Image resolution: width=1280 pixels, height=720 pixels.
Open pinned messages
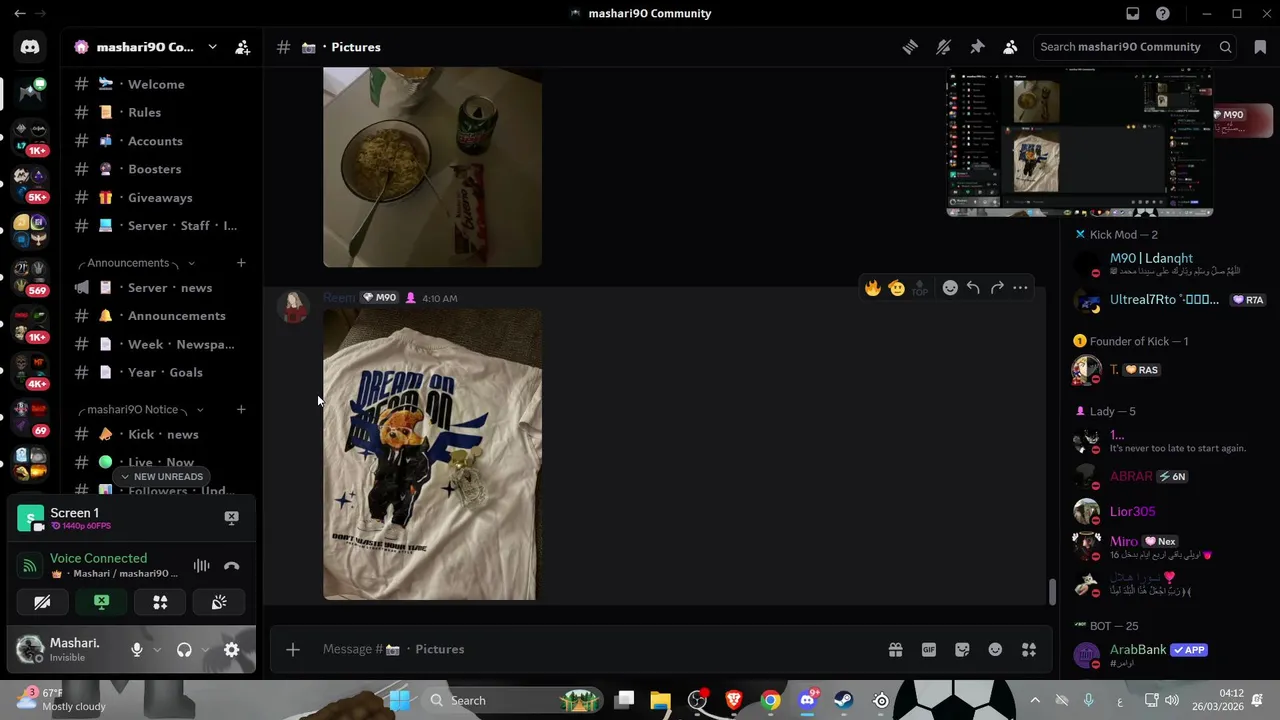tap(977, 47)
